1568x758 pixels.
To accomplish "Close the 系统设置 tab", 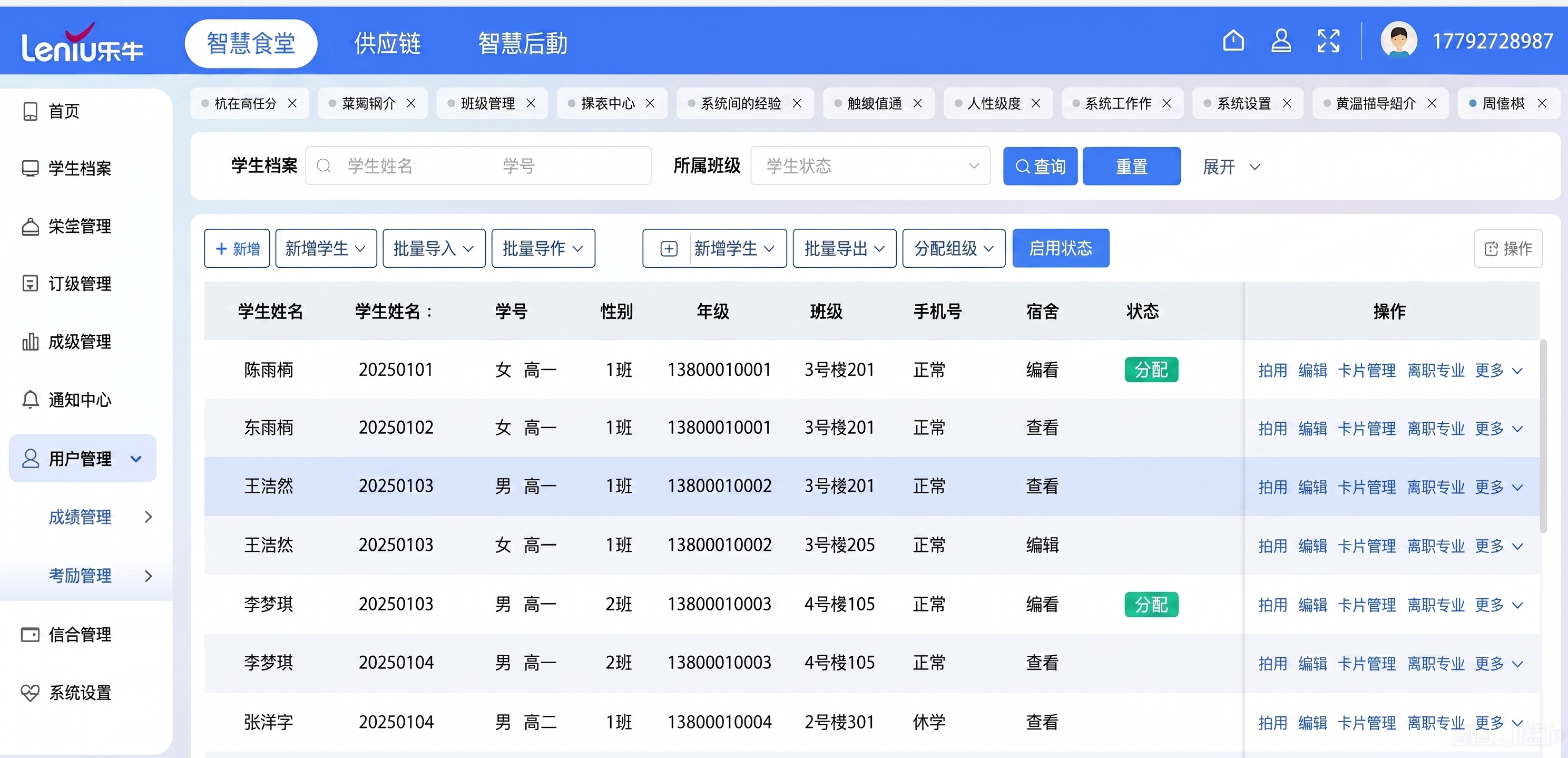I will (1287, 103).
